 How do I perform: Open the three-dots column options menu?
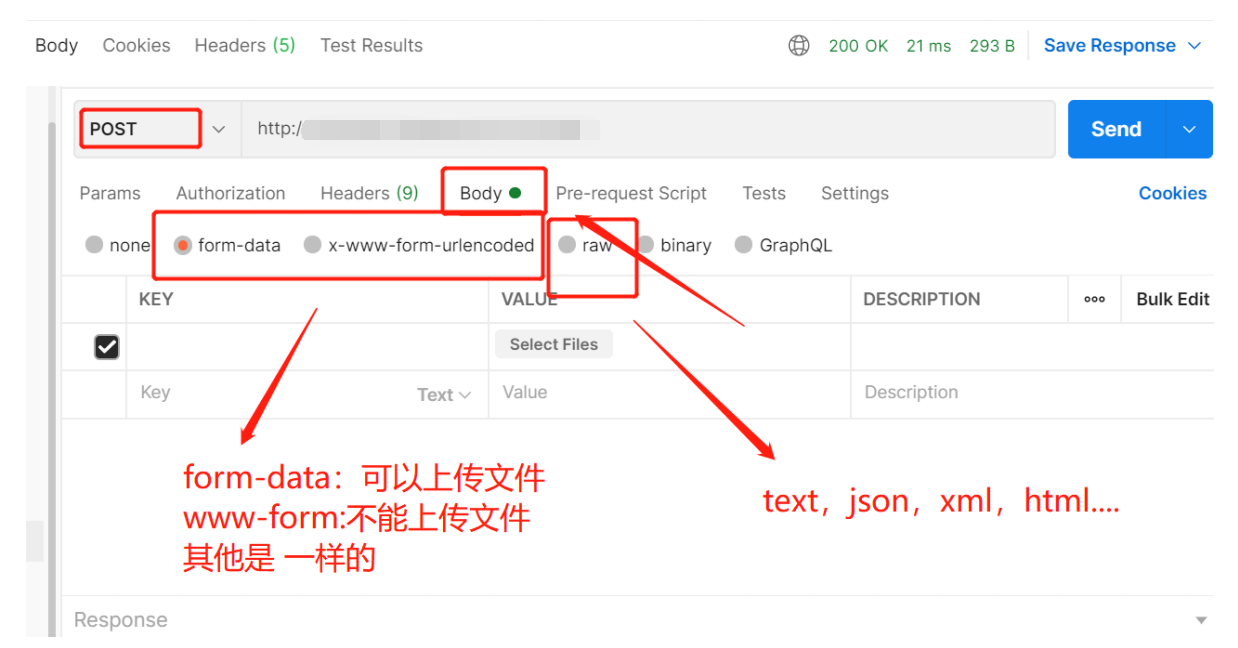[1094, 299]
